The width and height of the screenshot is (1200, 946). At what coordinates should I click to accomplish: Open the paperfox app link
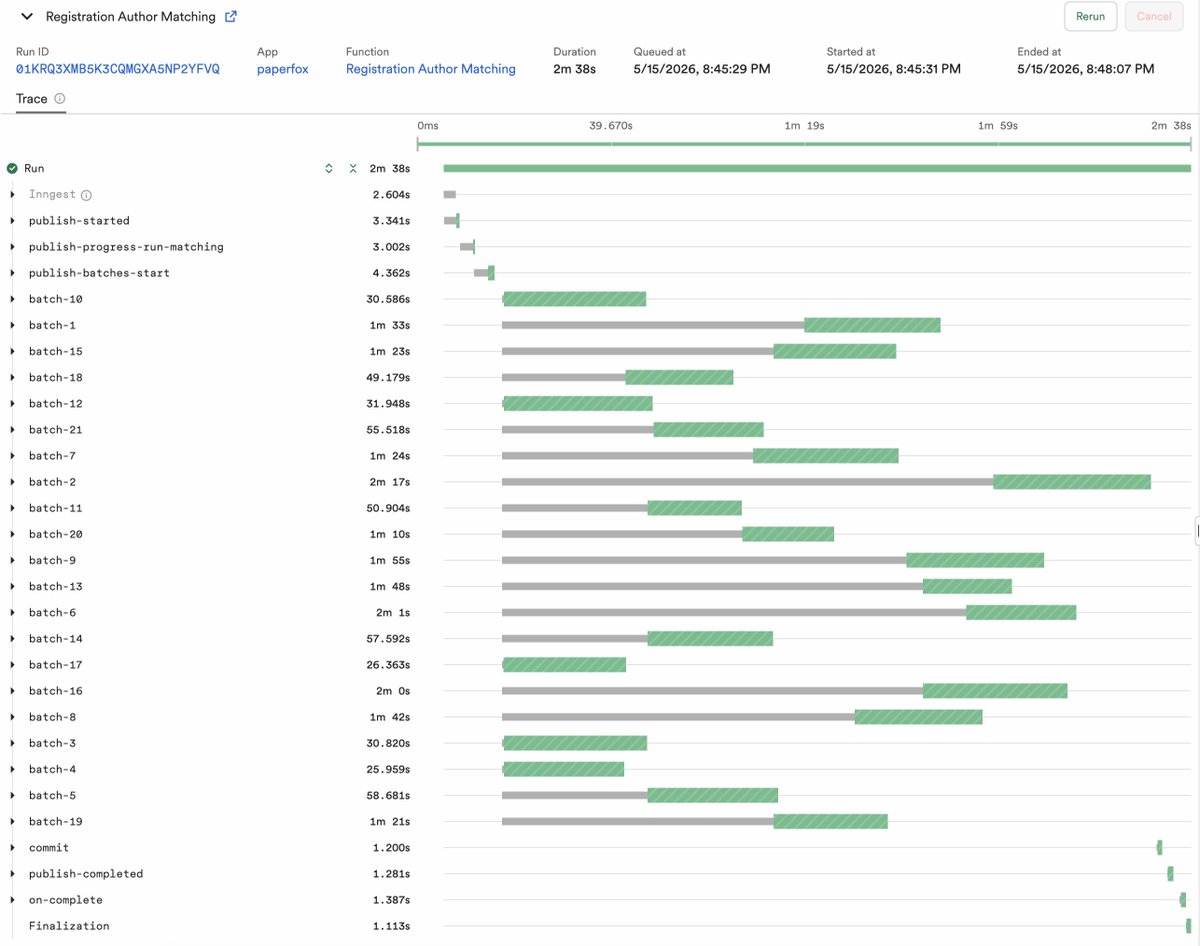(x=284, y=69)
